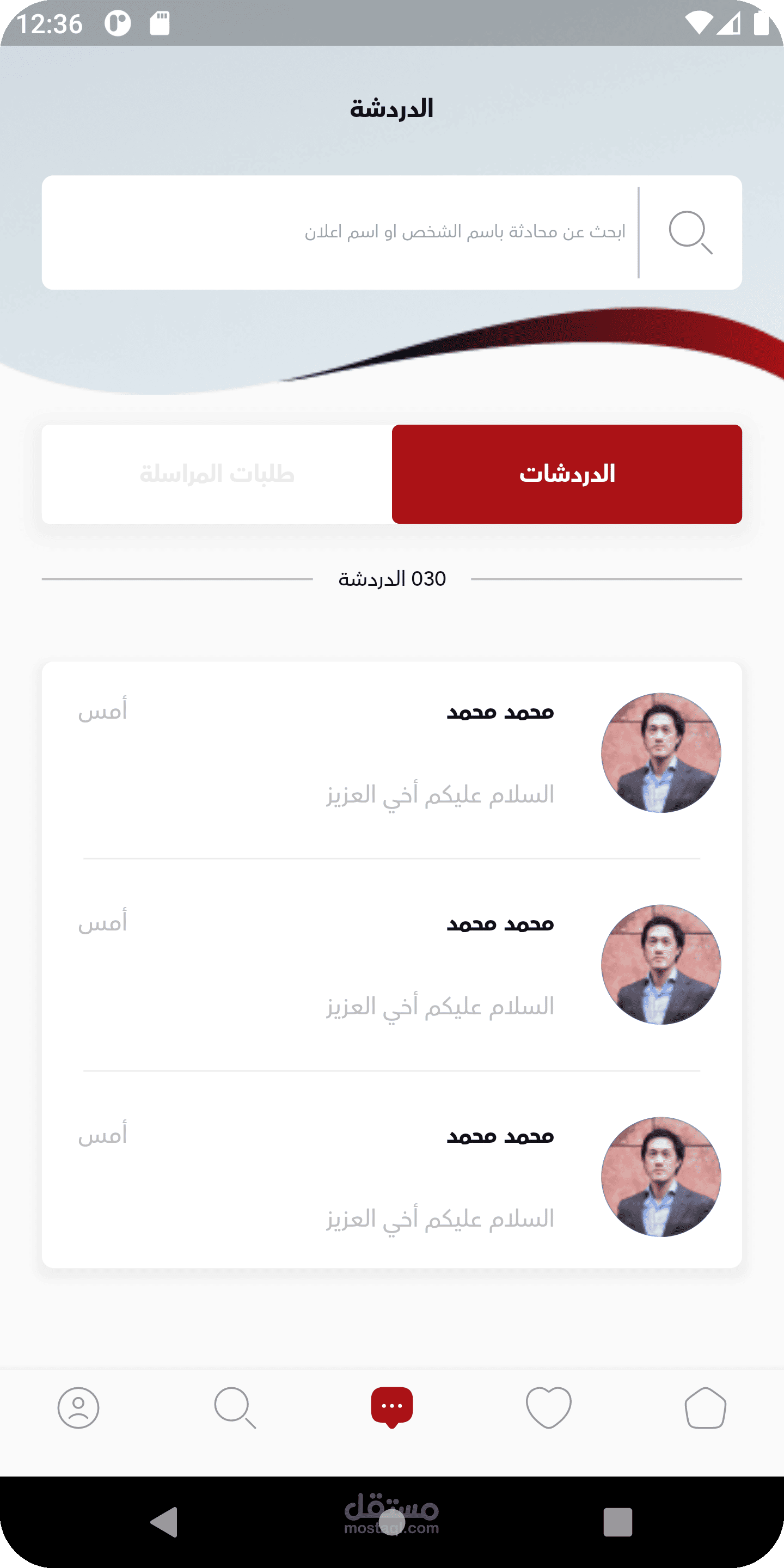Open favorites heart icon in bottom bar

pos(548,1407)
